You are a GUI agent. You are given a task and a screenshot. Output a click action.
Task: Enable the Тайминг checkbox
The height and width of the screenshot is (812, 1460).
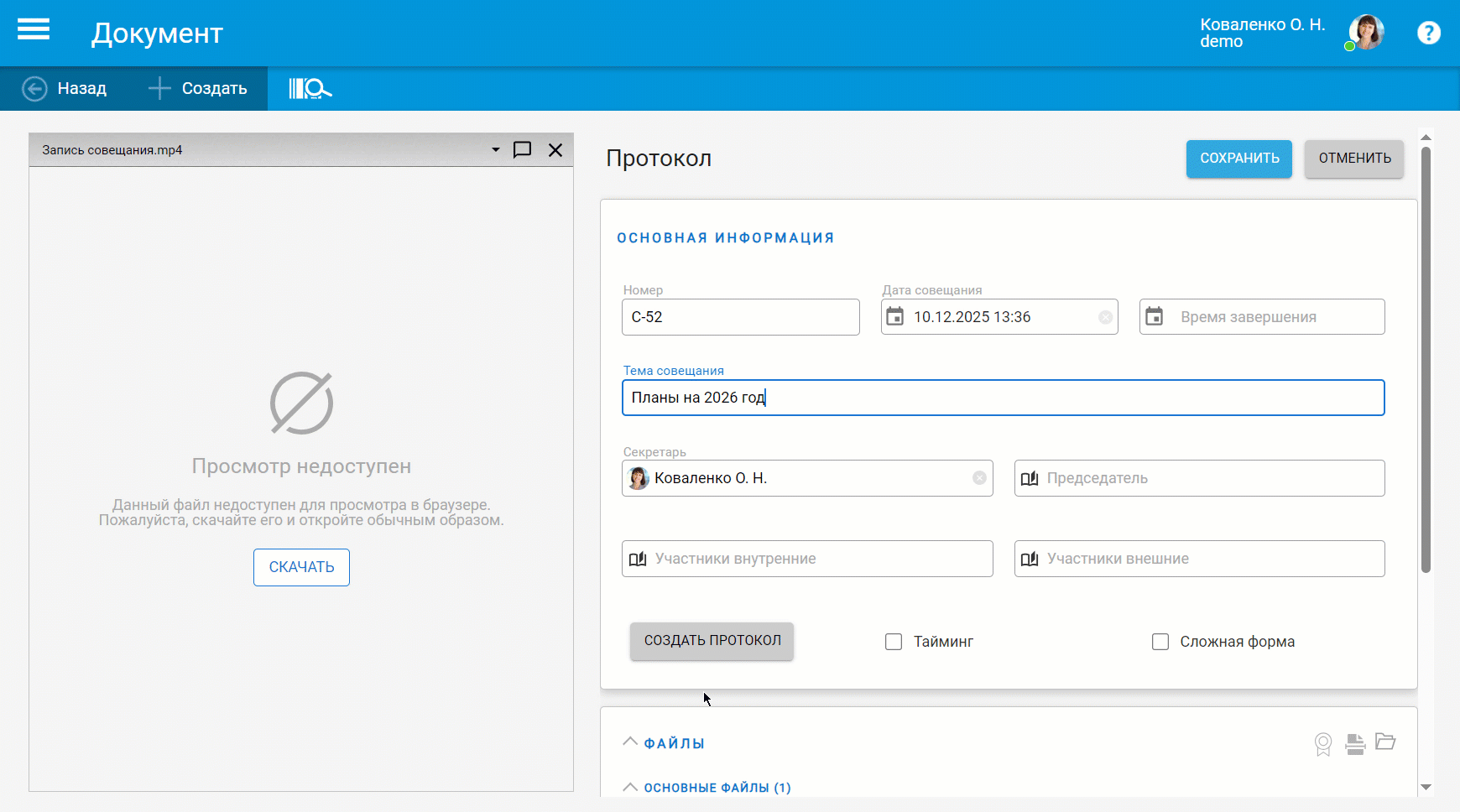[x=894, y=642]
